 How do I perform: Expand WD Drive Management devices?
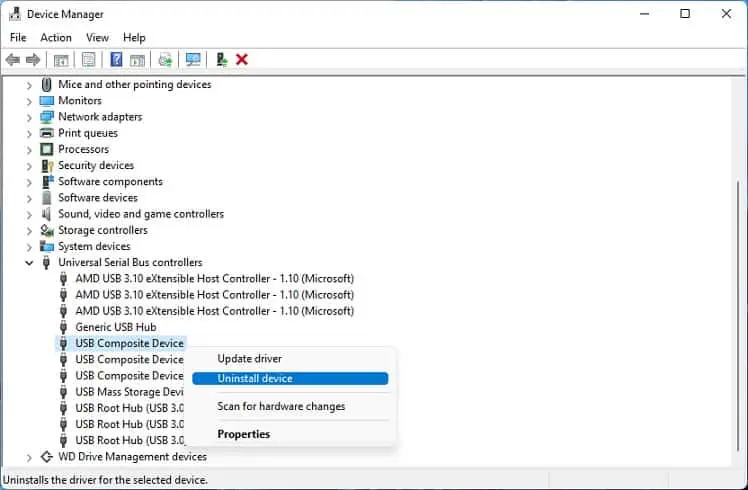[29, 458]
